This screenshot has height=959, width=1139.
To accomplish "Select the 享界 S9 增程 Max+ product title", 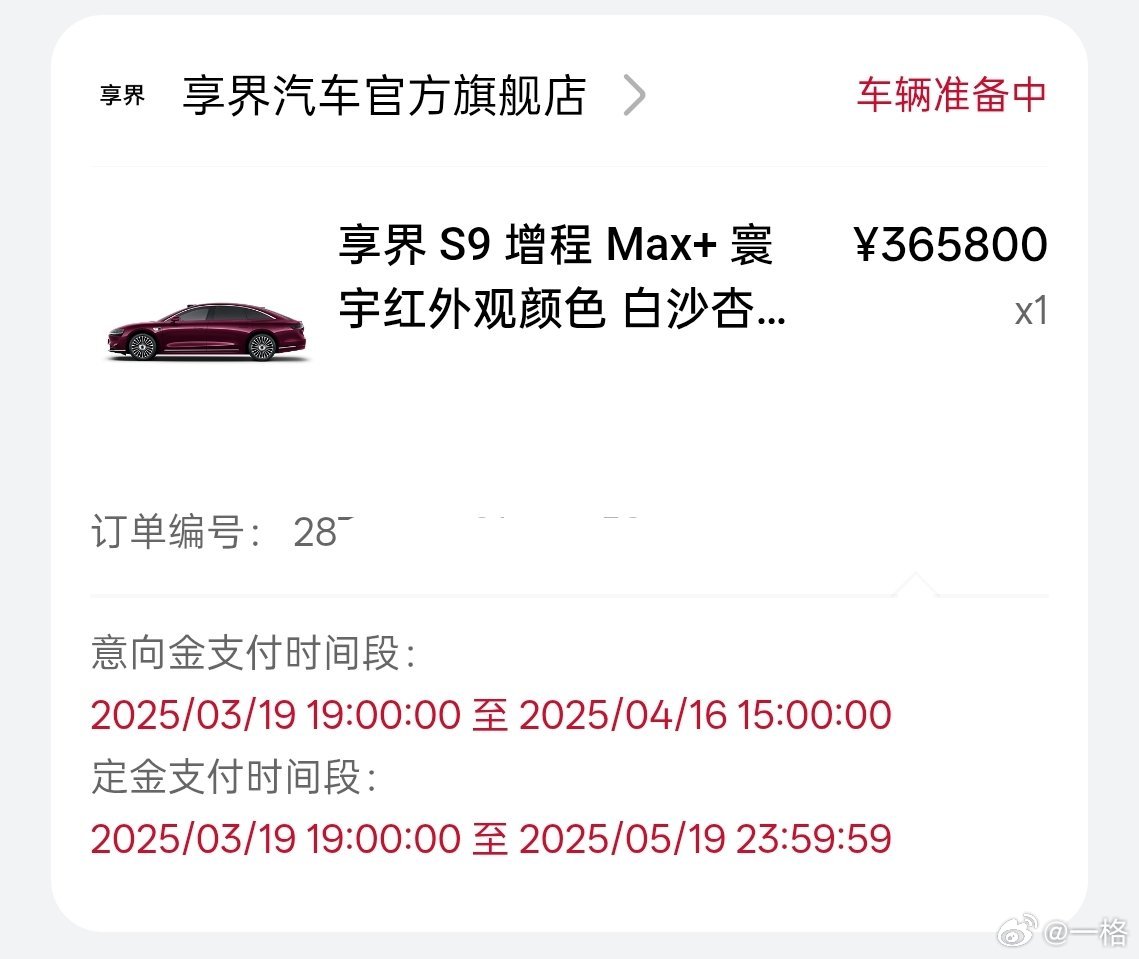I will point(556,244).
